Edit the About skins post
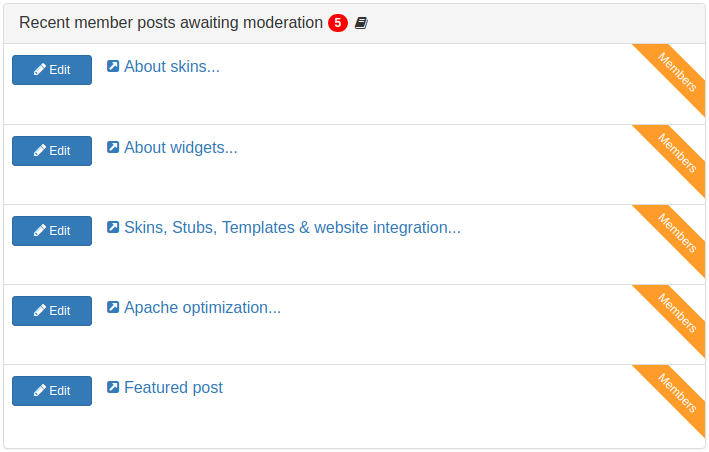Image resolution: width=709 pixels, height=452 pixels. pos(52,70)
